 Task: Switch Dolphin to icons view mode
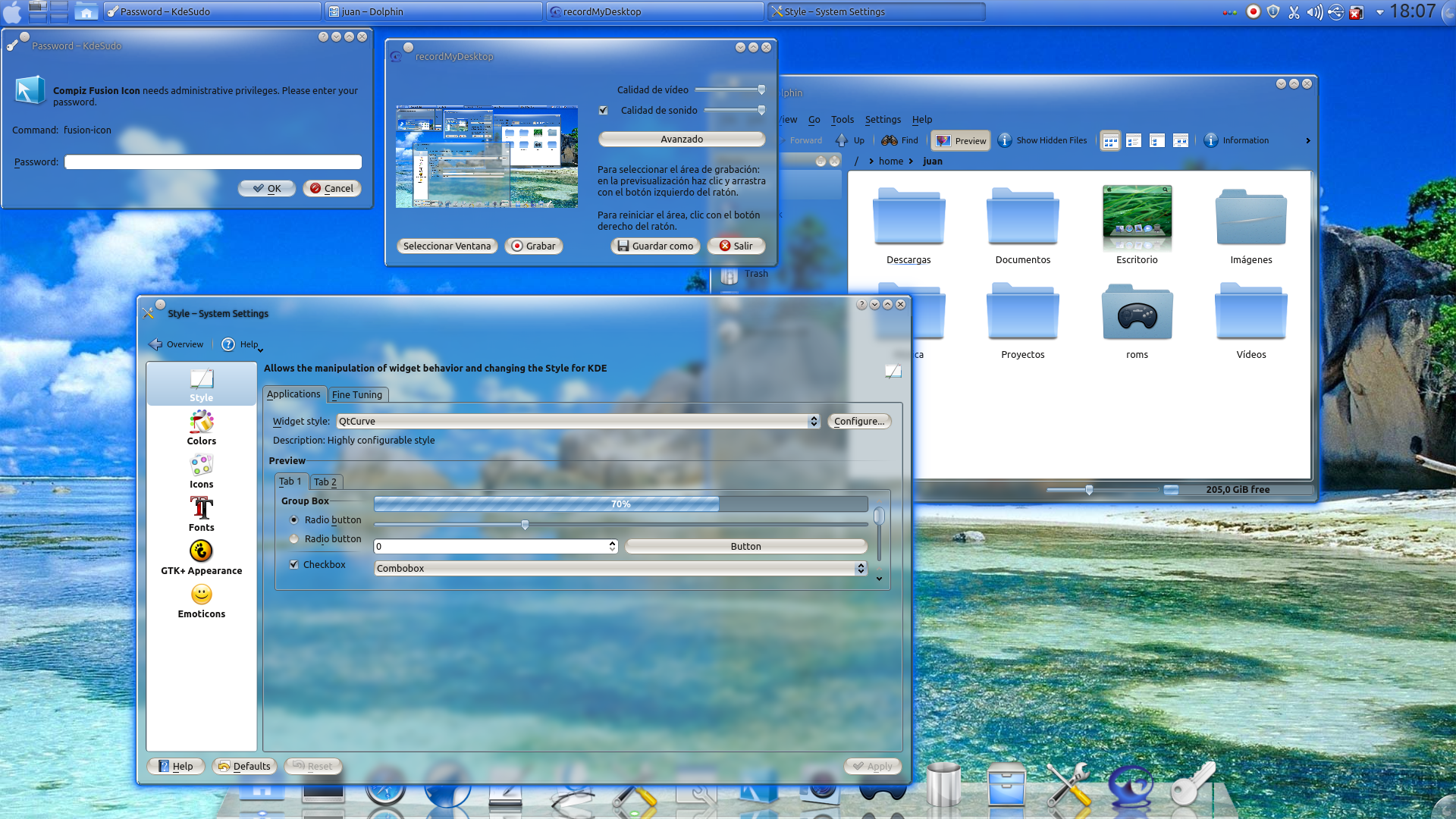1110,140
